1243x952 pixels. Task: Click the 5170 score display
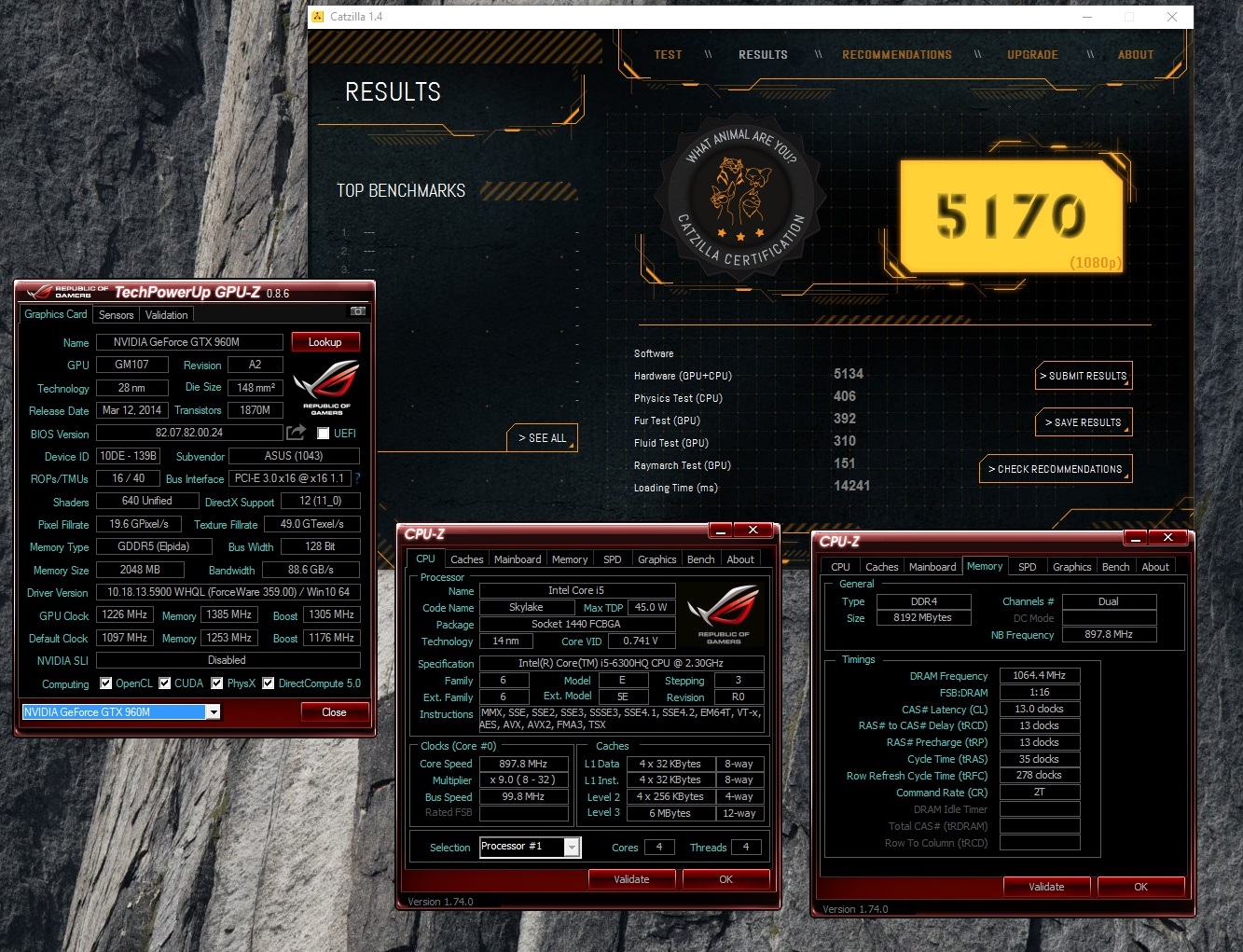click(1011, 215)
